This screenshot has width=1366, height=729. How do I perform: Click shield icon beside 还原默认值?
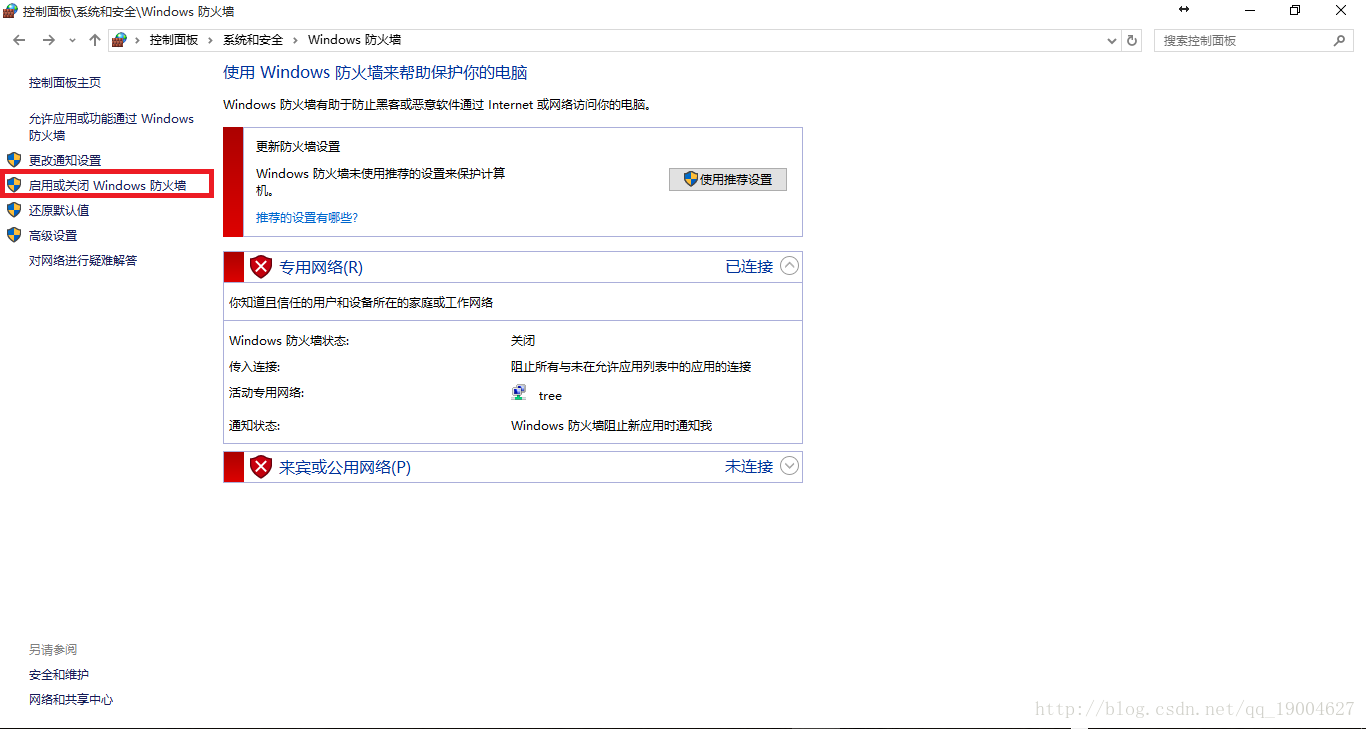(x=14, y=210)
